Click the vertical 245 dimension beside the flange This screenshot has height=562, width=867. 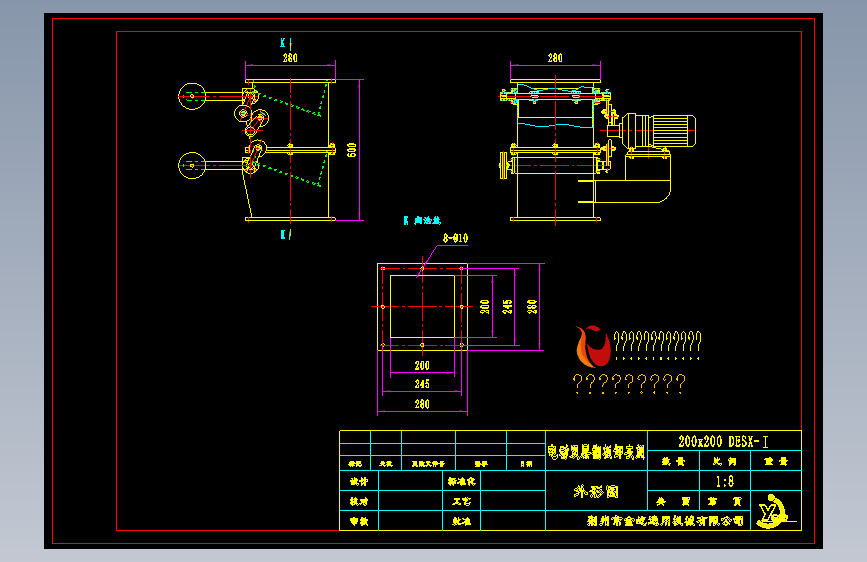pos(508,306)
